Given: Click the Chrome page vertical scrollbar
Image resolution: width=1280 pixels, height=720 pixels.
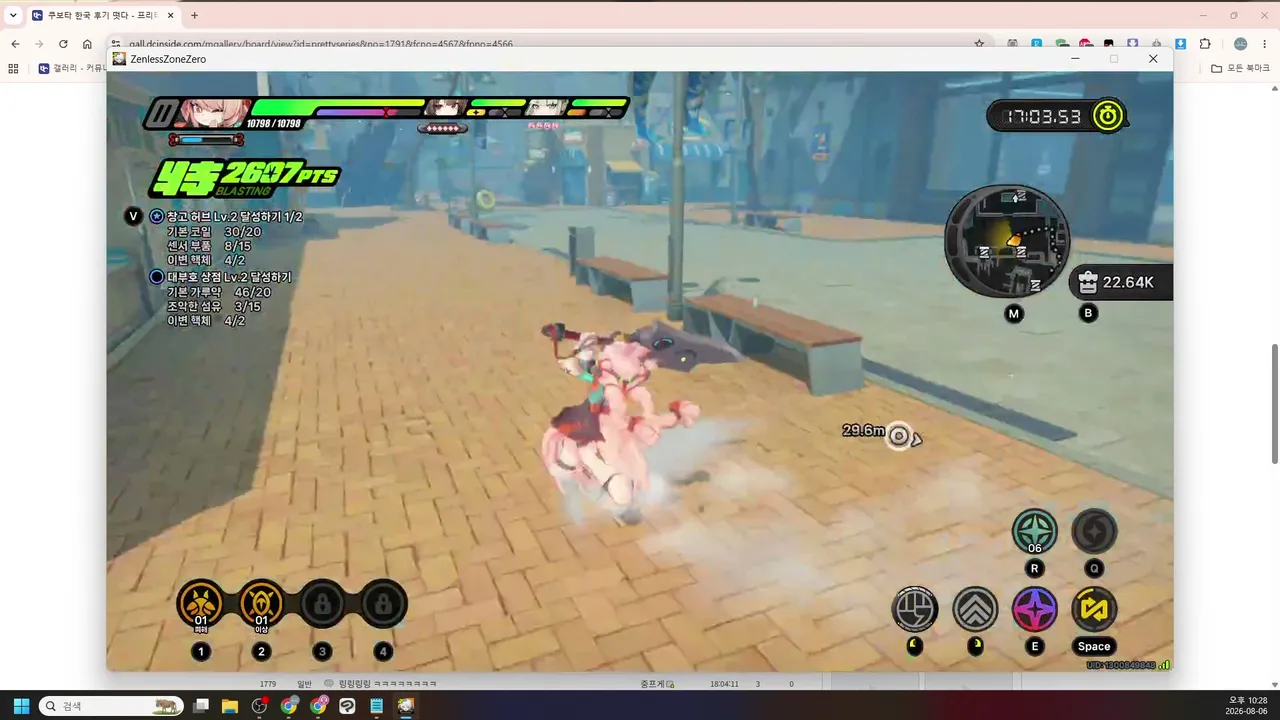Looking at the screenshot, I should (1274, 404).
